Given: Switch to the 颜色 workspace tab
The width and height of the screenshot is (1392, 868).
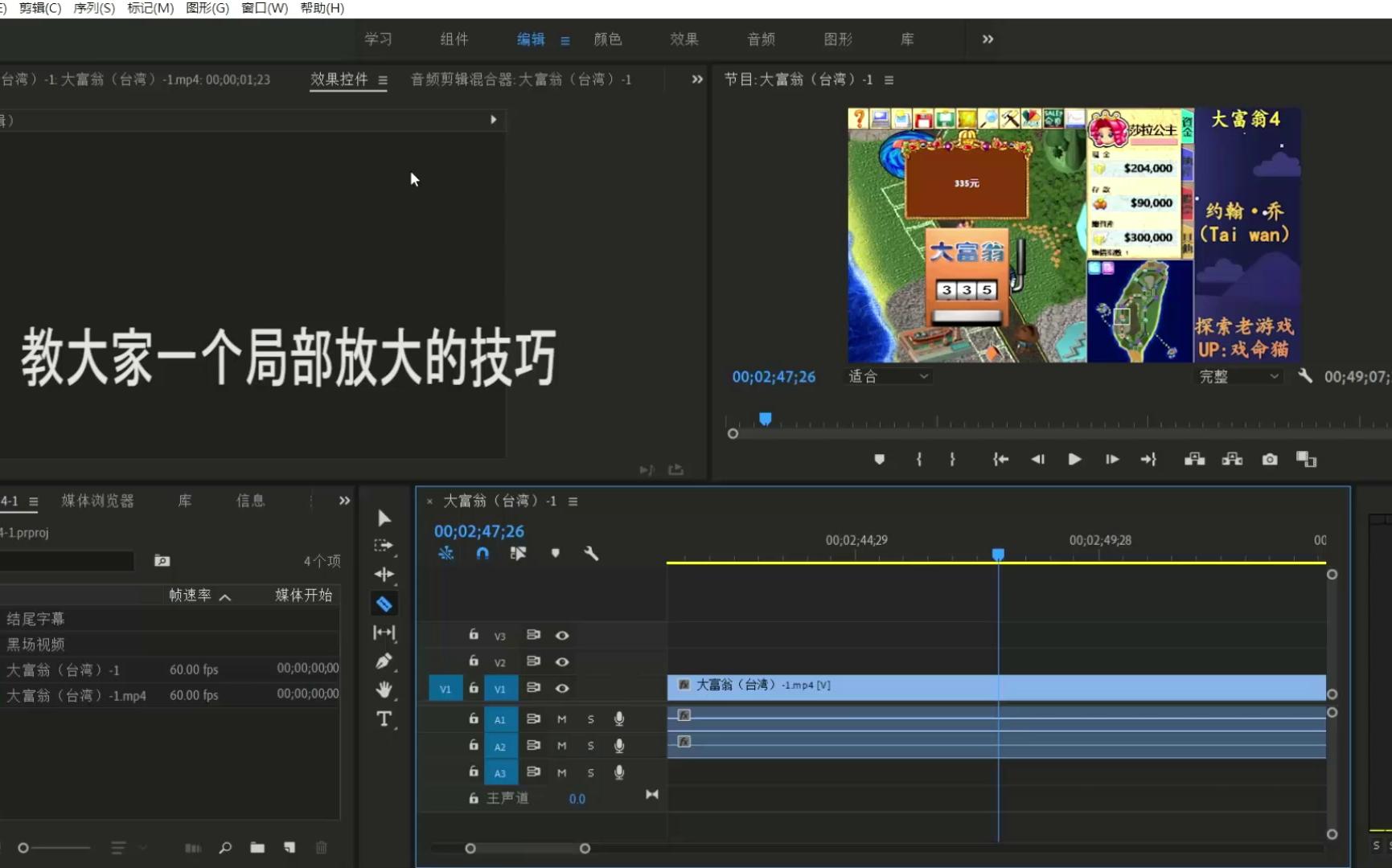Looking at the screenshot, I should 608,39.
